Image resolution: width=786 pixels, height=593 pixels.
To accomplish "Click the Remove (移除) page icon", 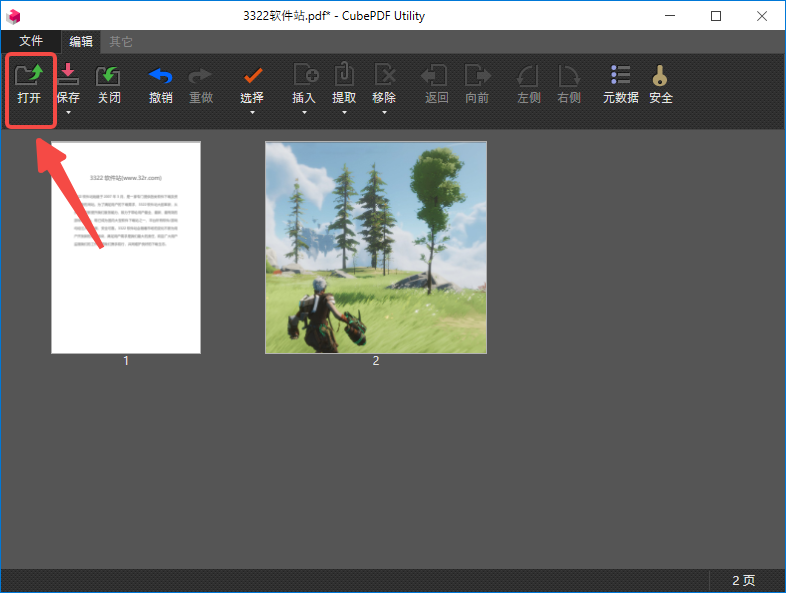I will [x=384, y=75].
